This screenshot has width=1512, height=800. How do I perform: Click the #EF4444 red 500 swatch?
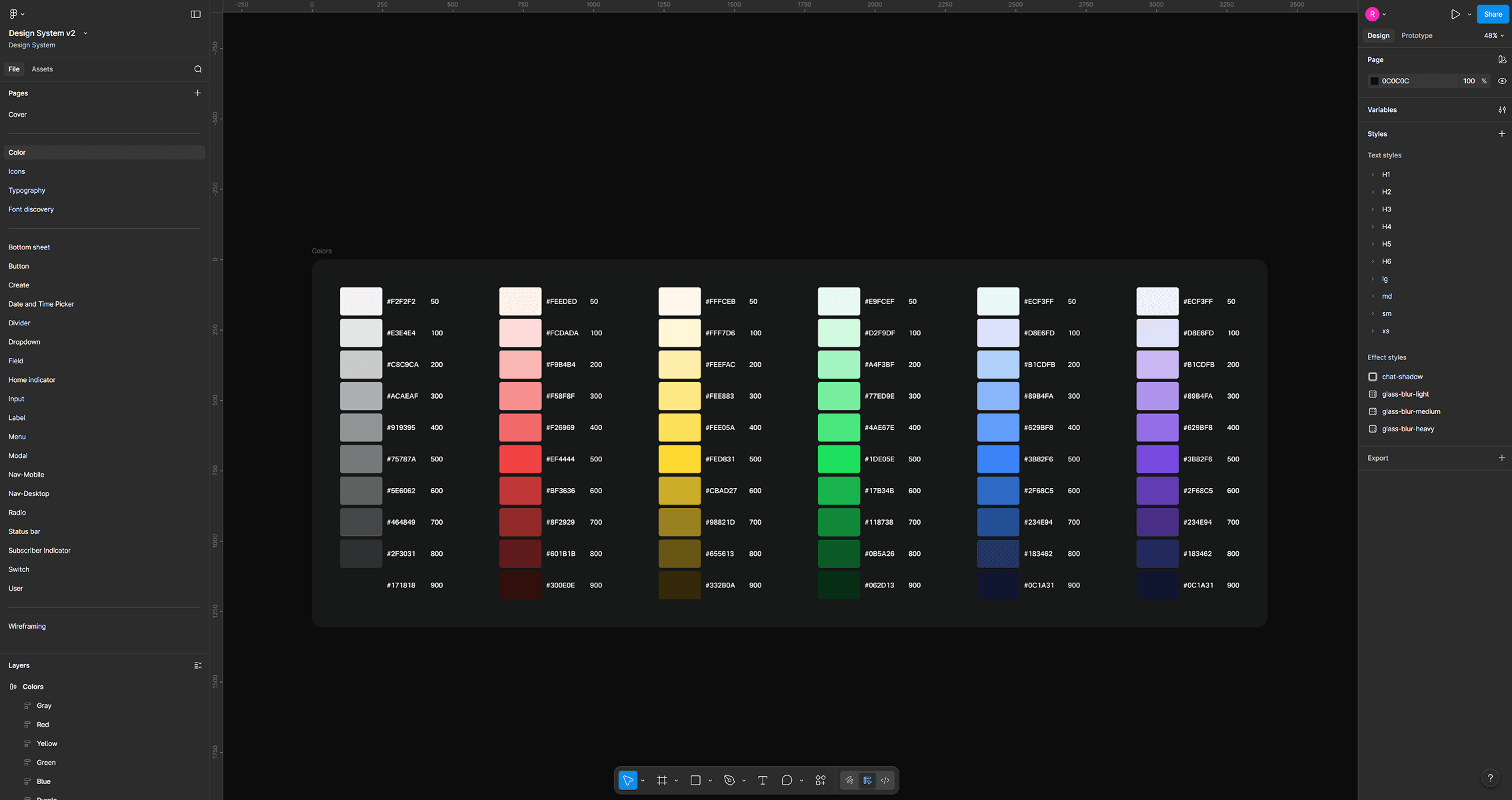click(520, 459)
